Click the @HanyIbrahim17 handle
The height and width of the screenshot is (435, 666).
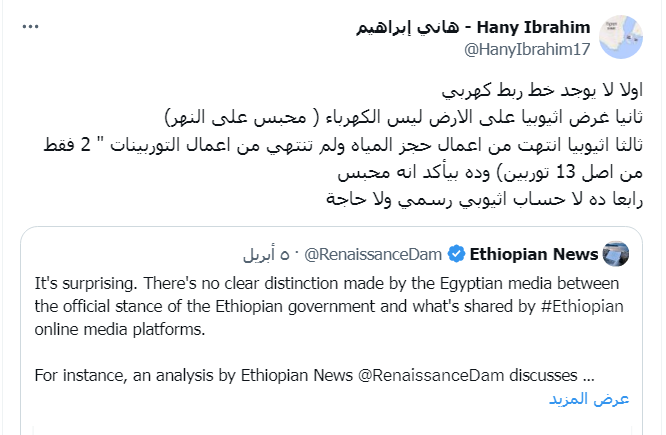coord(528,48)
